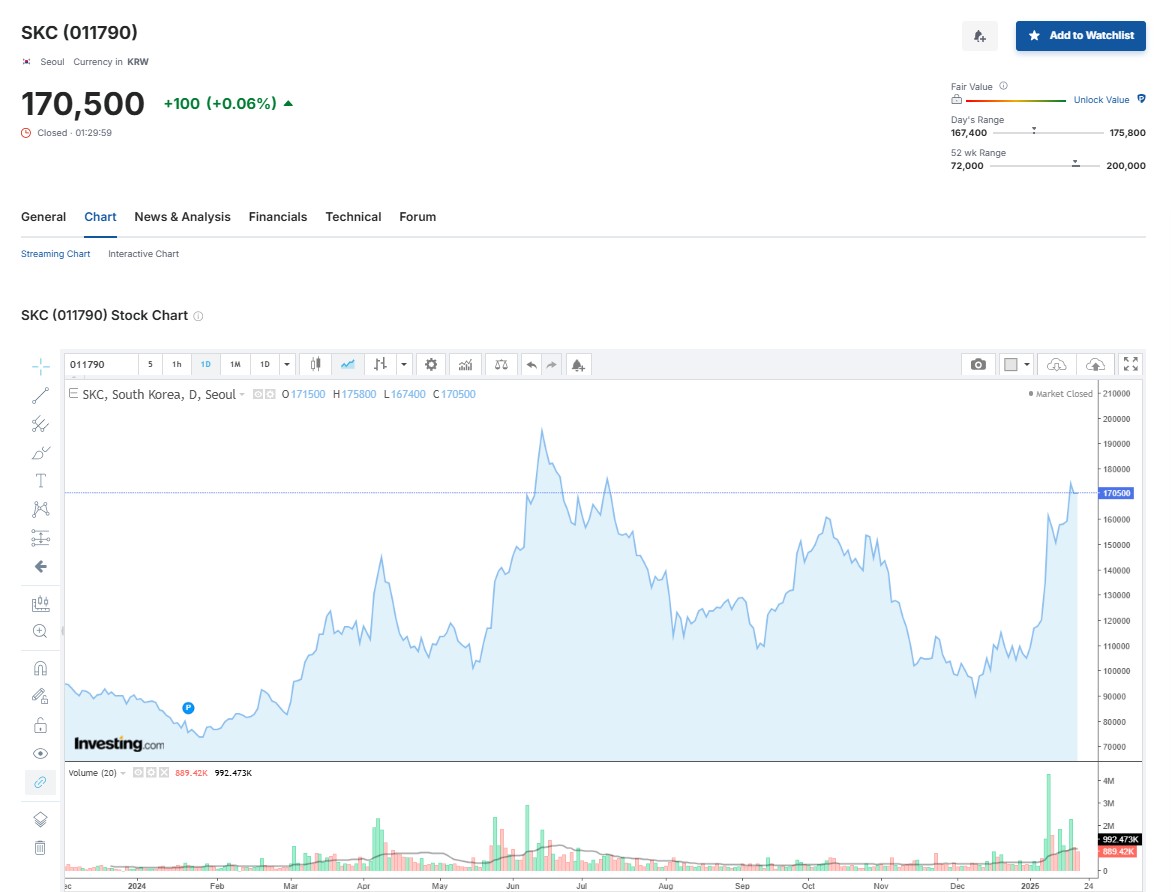Click the back arrow in drawing sidebar
1171x892 pixels.
[40, 566]
